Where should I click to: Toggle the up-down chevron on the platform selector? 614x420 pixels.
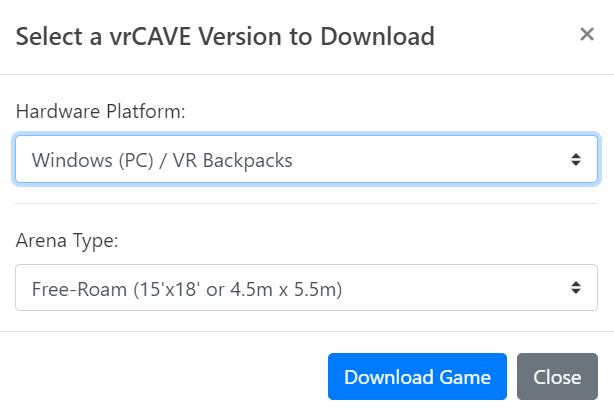[576, 159]
